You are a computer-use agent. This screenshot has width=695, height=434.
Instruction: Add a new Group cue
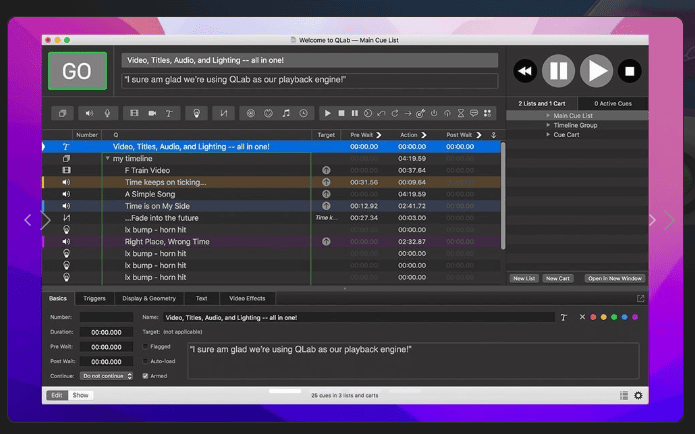click(x=62, y=113)
